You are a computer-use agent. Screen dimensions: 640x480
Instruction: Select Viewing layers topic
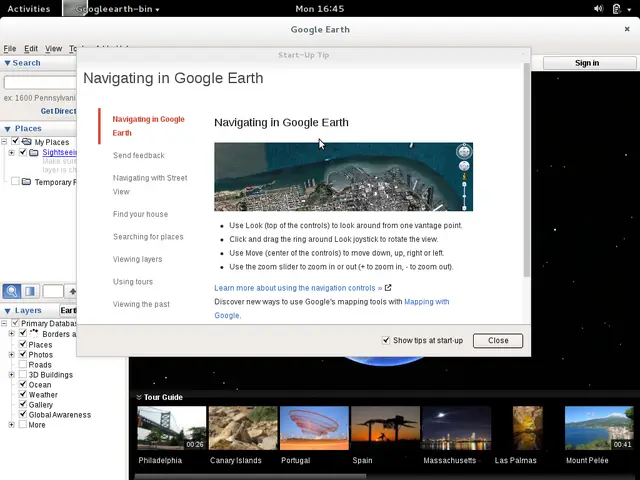(138, 259)
